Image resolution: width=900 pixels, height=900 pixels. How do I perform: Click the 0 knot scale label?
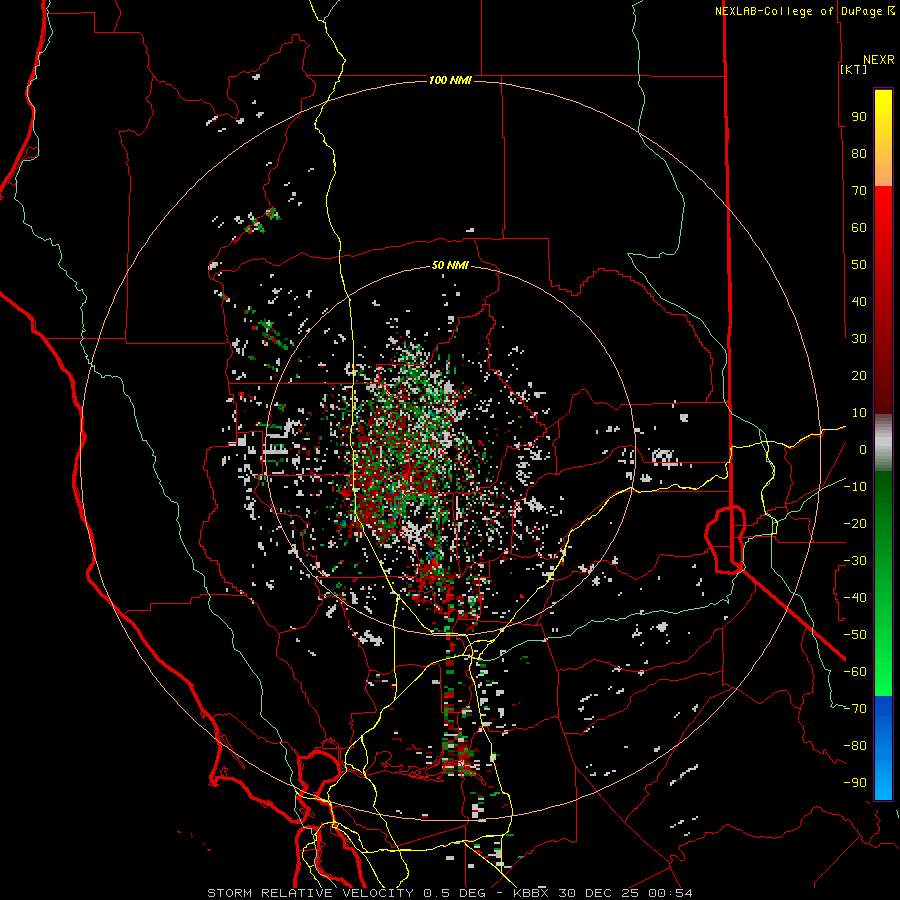pyautogui.click(x=863, y=450)
